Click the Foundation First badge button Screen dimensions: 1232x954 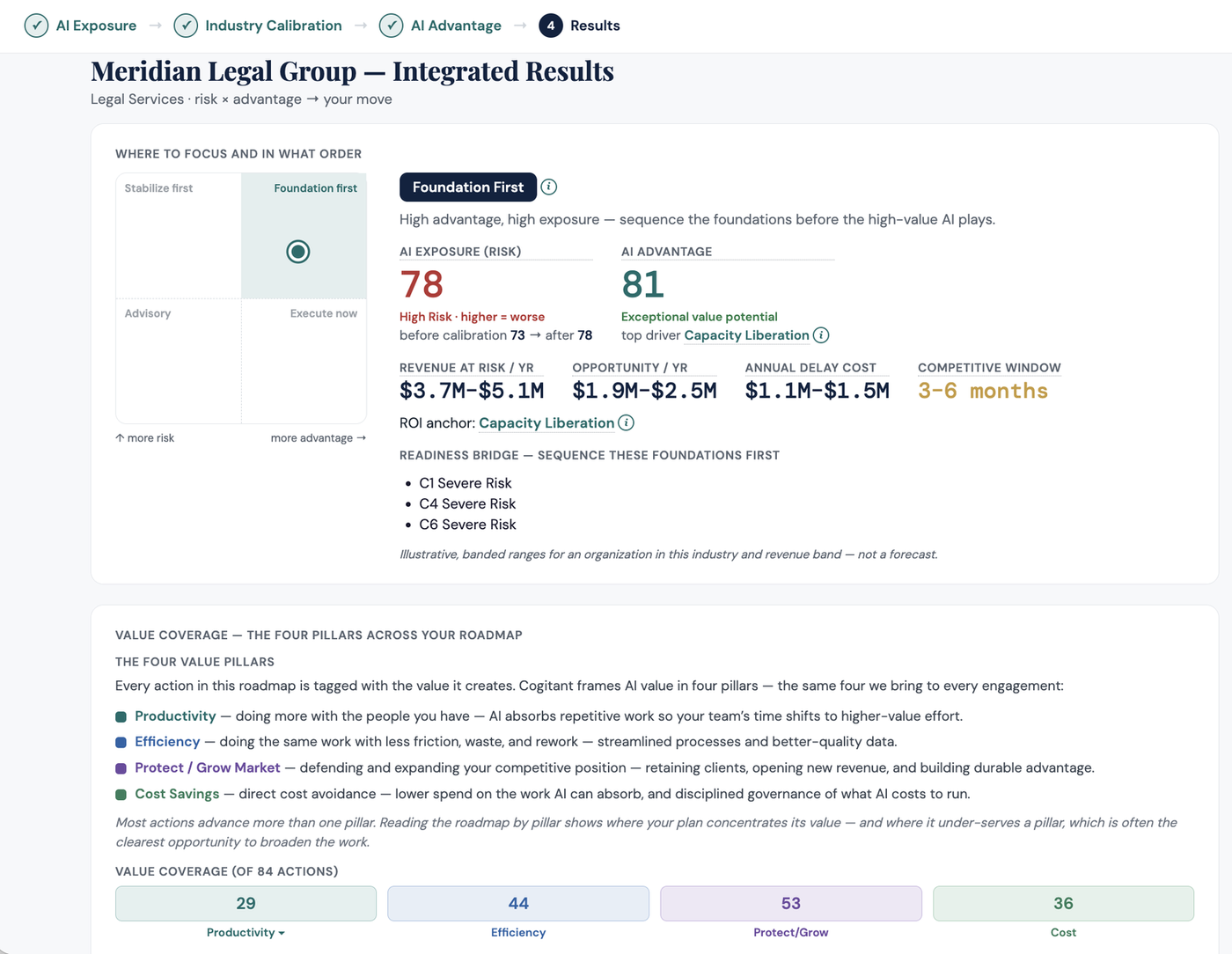coord(468,187)
